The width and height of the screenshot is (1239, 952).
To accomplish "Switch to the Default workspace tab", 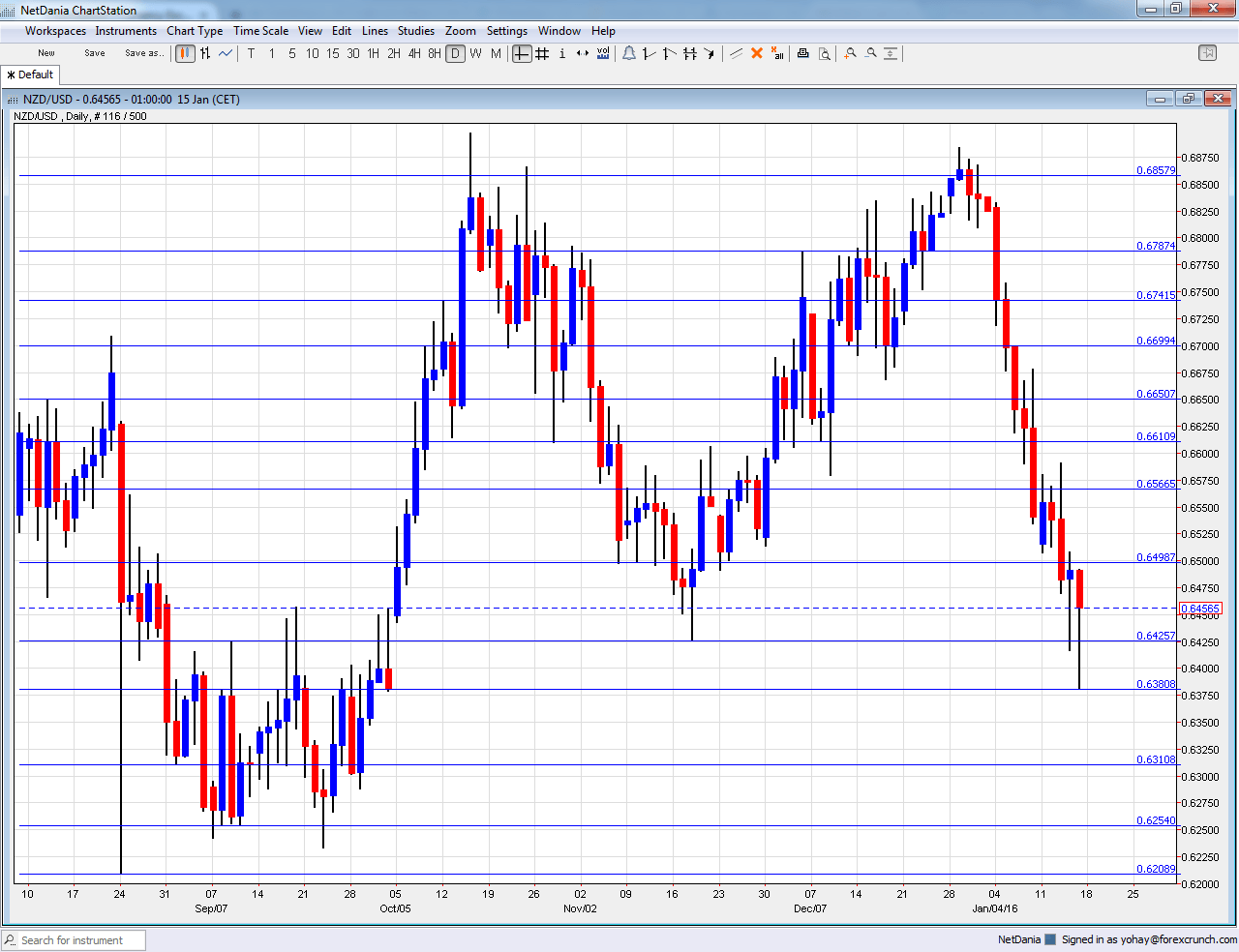I will point(31,74).
